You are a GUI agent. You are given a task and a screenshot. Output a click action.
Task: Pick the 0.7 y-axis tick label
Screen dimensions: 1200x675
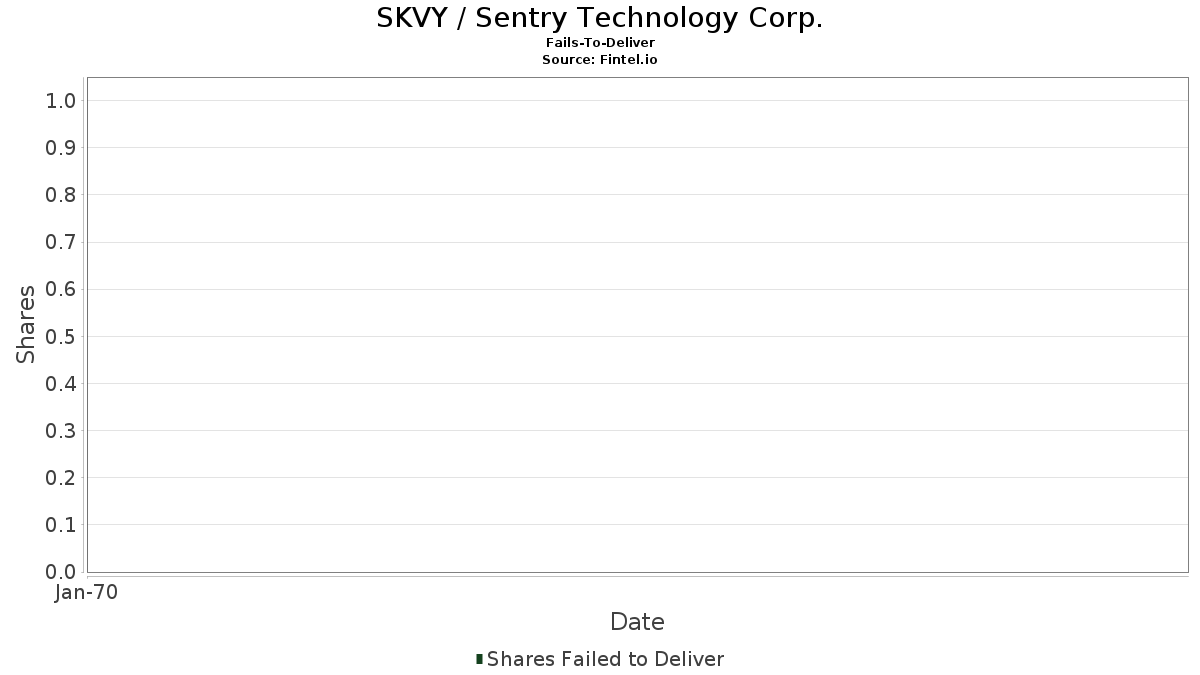coord(61,242)
